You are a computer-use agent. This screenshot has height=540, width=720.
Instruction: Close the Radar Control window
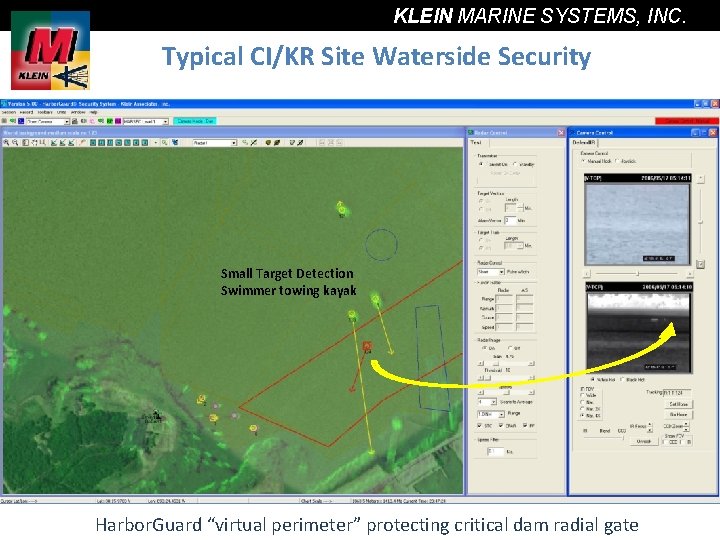click(561, 133)
